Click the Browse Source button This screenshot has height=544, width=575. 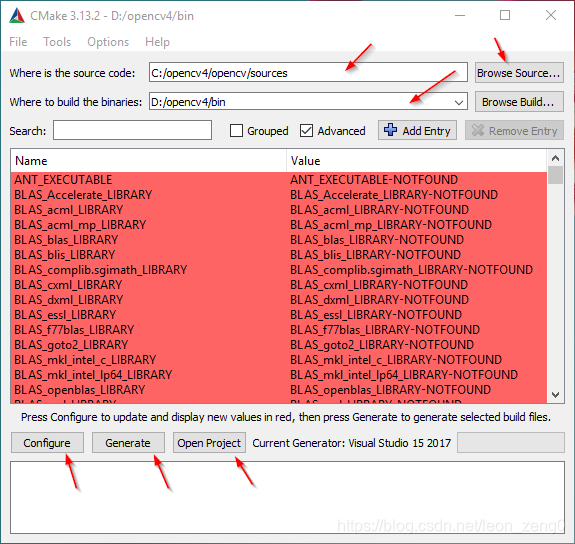pos(519,73)
